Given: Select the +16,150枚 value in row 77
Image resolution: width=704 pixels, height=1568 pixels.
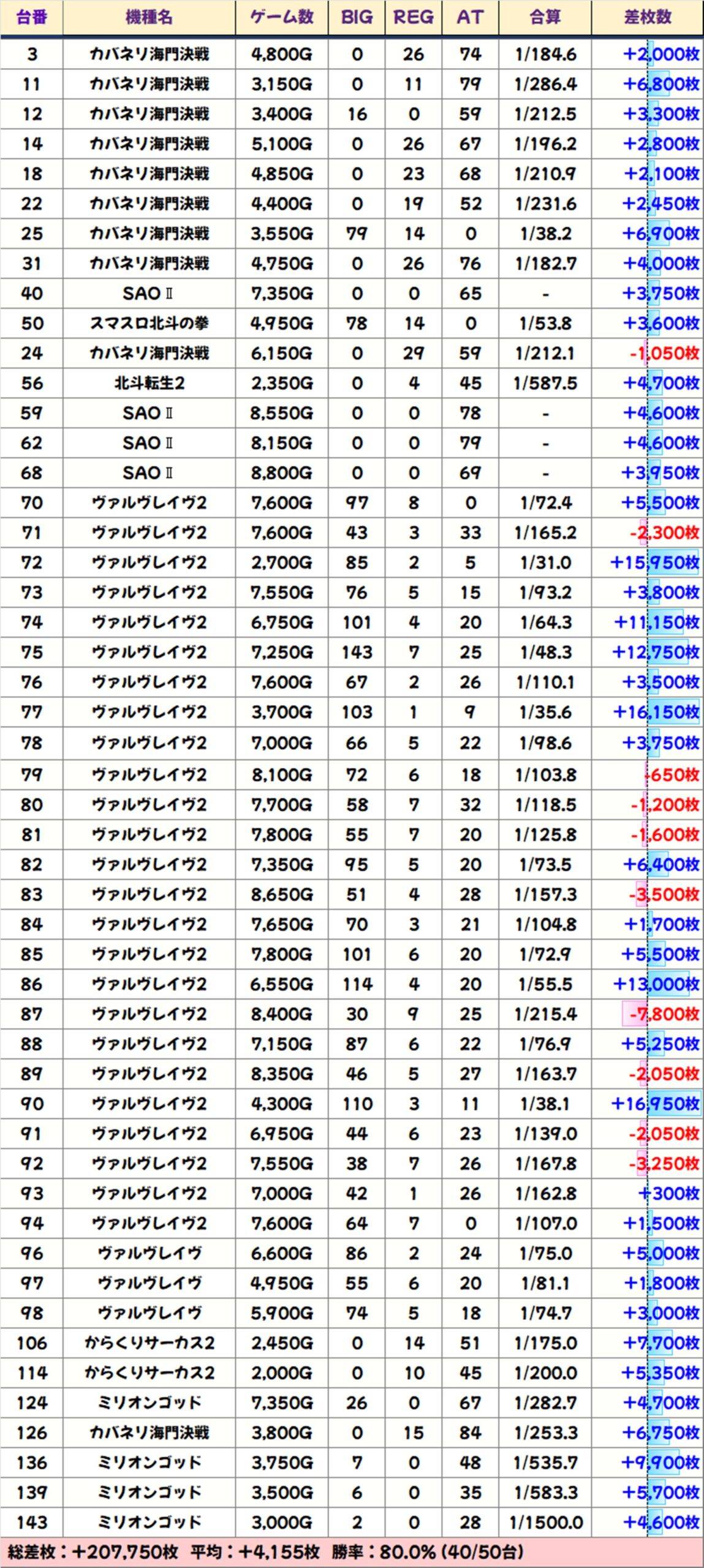Looking at the screenshot, I should tap(656, 712).
